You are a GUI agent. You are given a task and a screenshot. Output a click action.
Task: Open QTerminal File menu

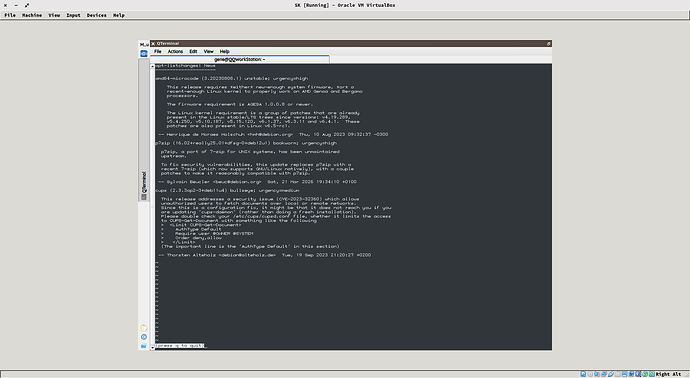tap(158, 51)
